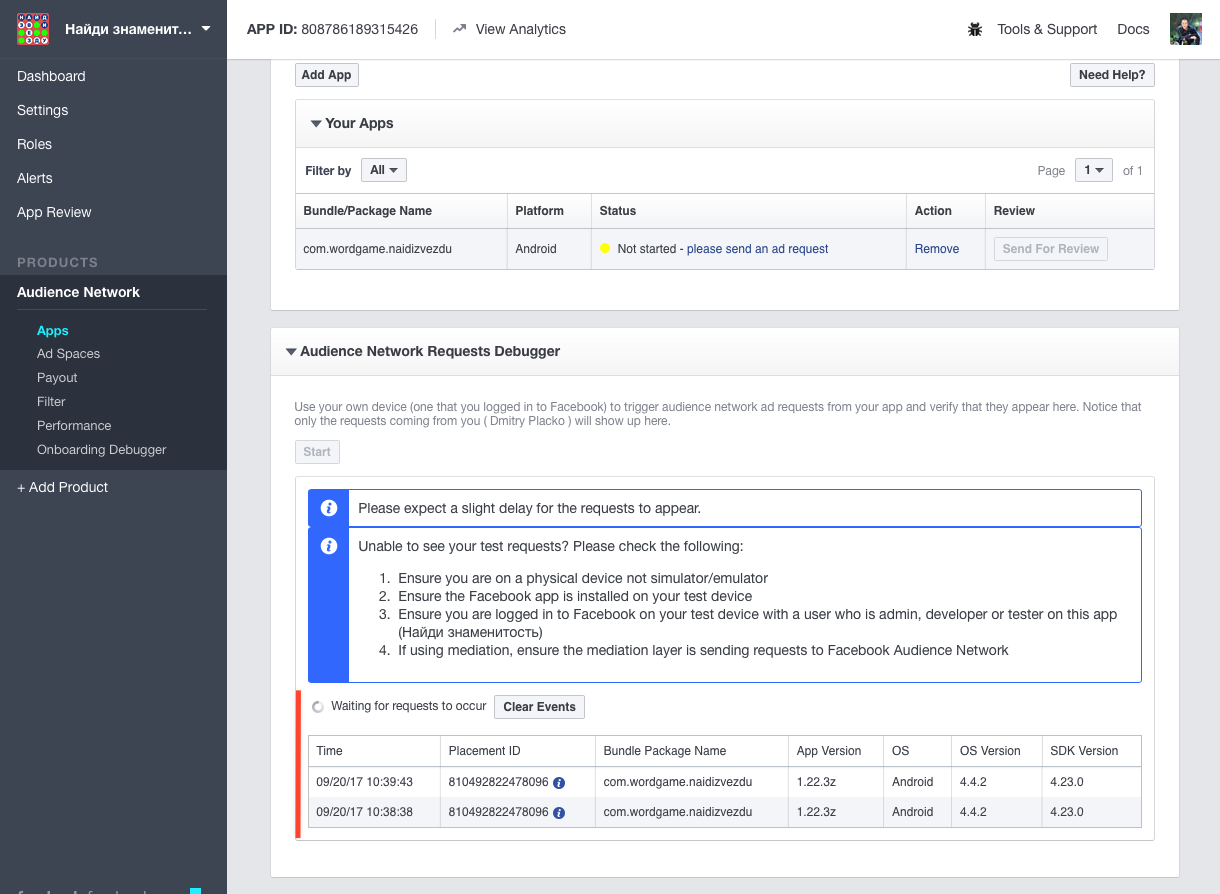1220x894 pixels.
Task: Open the bug report icon near Tools & Support
Action: click(975, 30)
